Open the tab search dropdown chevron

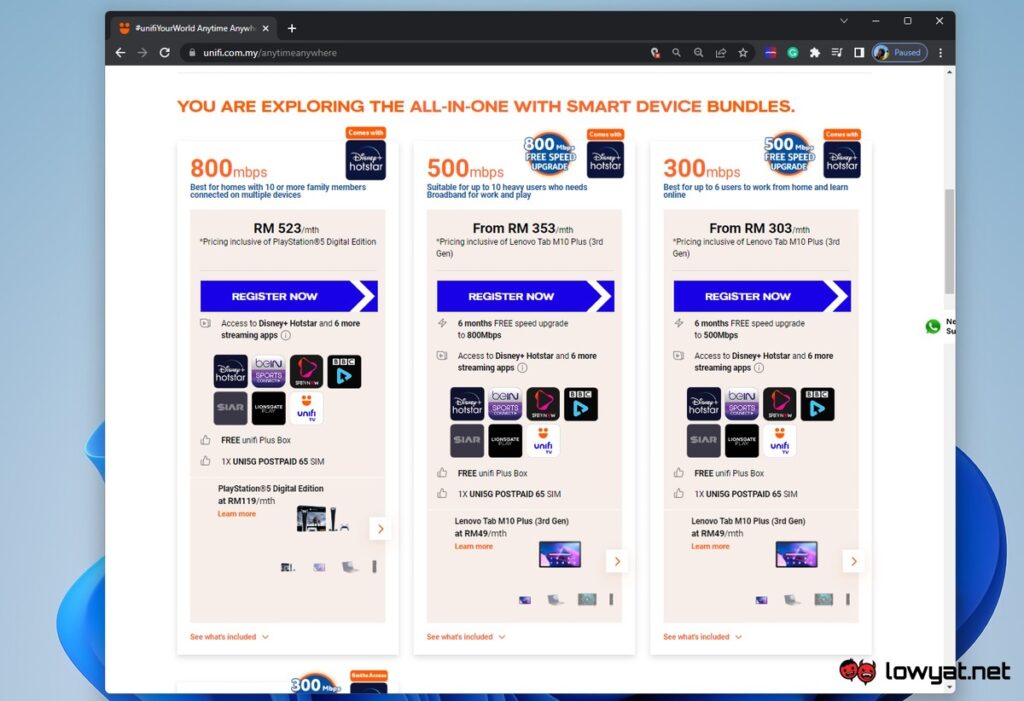[x=844, y=21]
